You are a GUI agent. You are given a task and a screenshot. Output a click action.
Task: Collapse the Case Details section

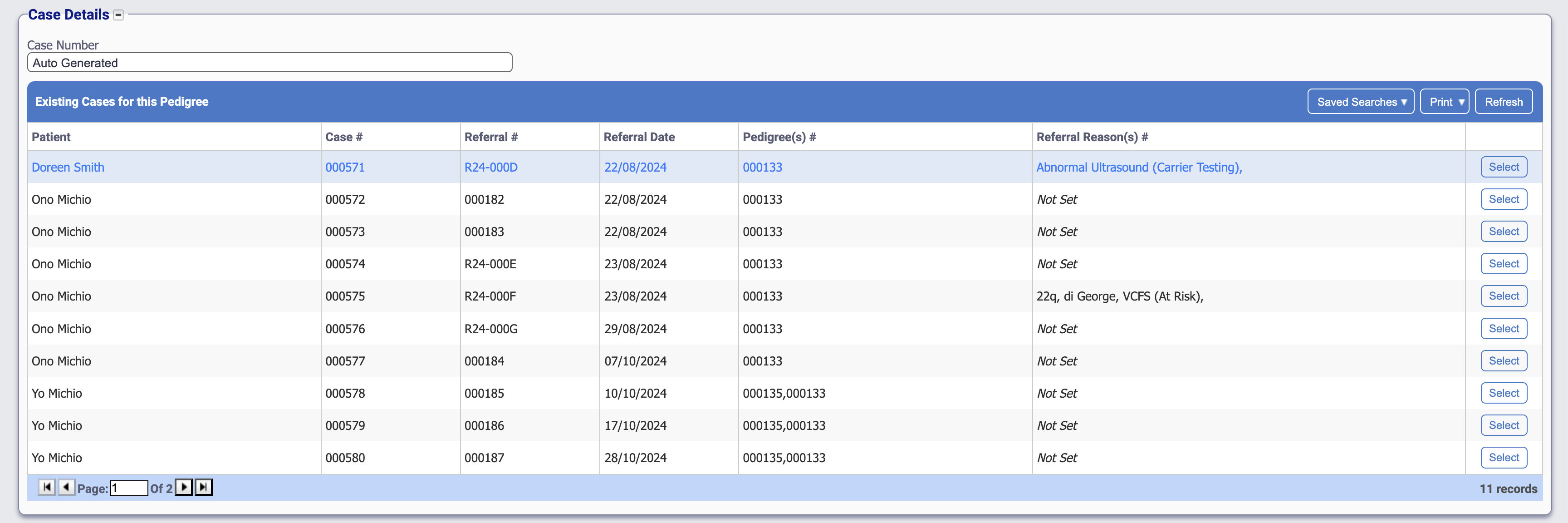pos(119,15)
